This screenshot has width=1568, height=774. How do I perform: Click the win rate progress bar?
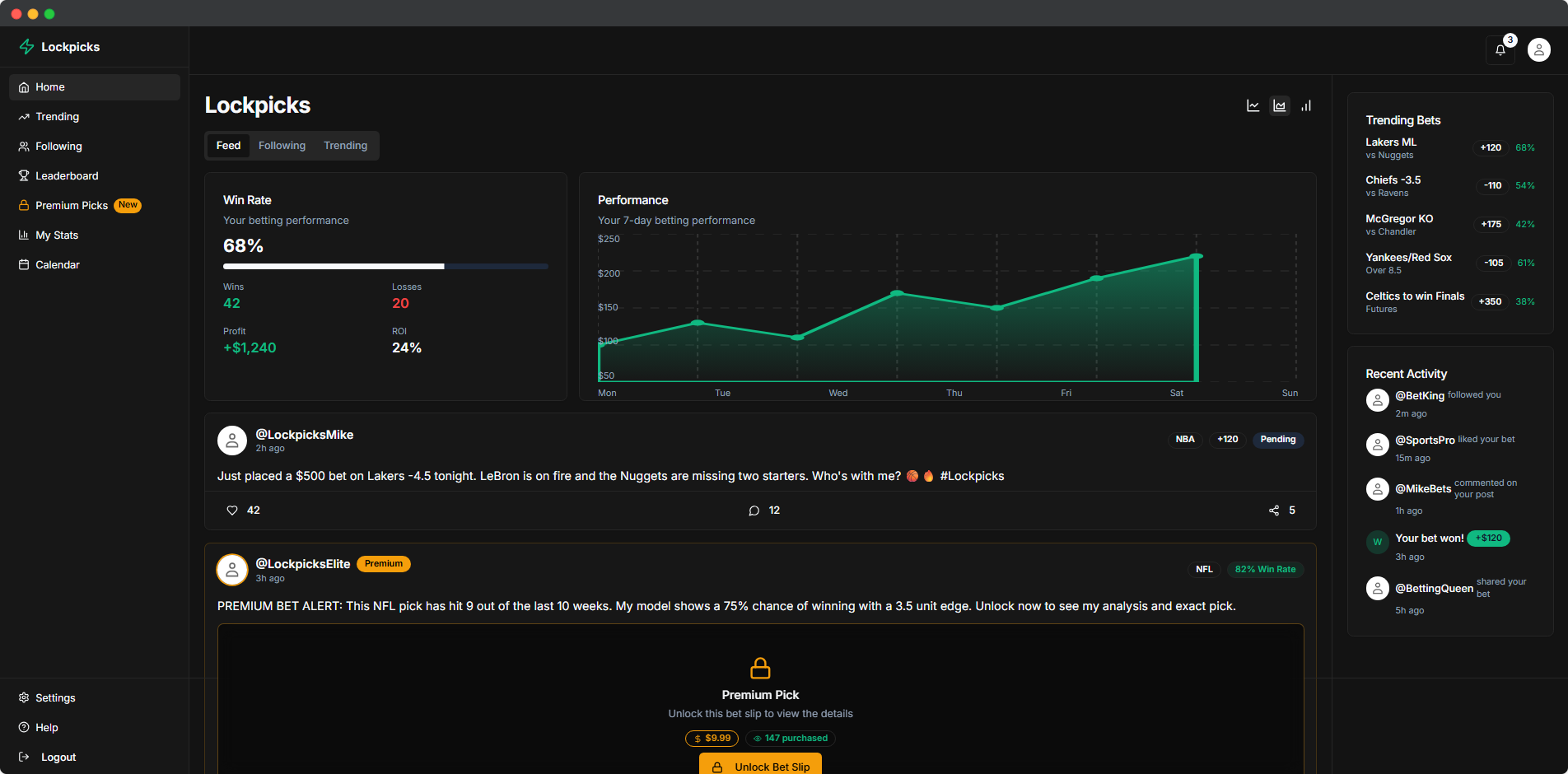(x=385, y=266)
